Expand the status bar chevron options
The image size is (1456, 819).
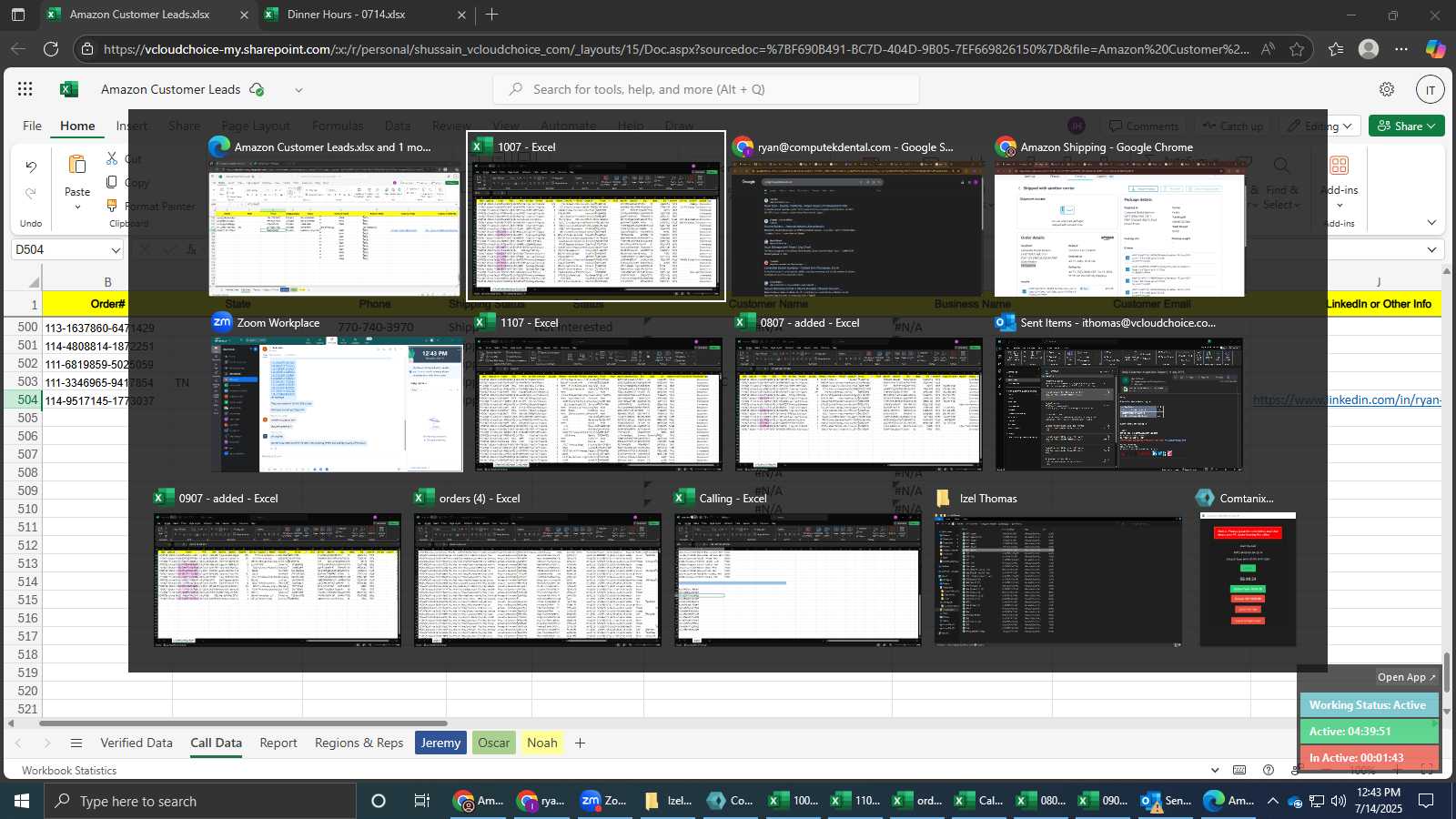tap(1215, 770)
